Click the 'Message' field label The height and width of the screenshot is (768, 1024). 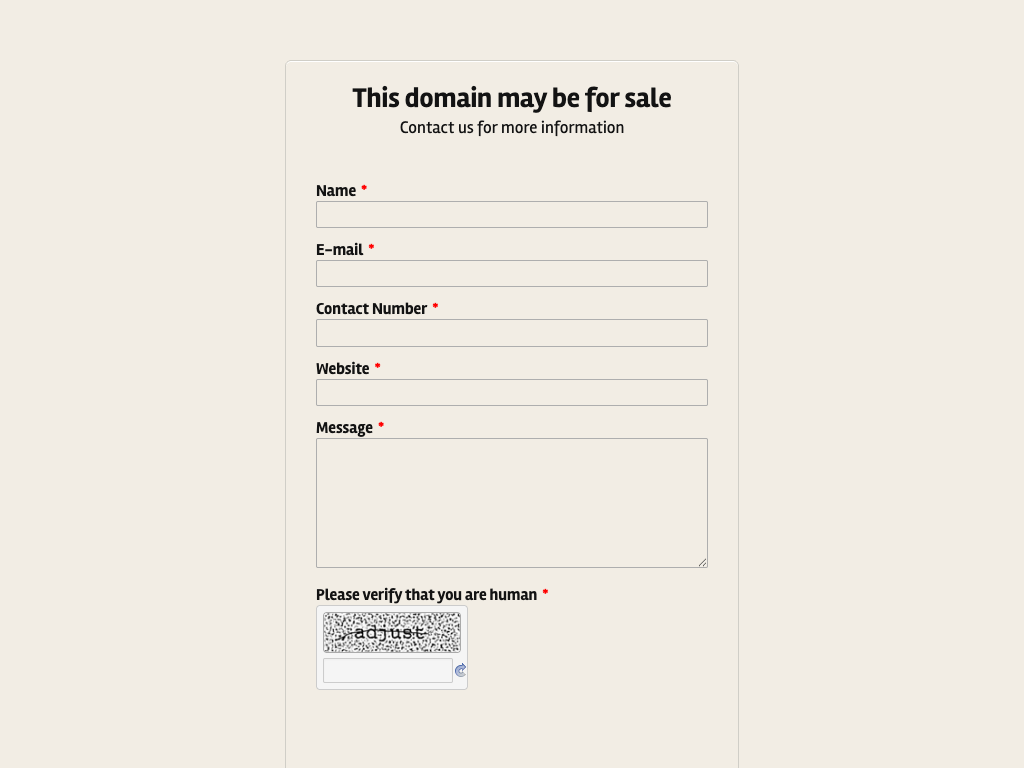(344, 428)
